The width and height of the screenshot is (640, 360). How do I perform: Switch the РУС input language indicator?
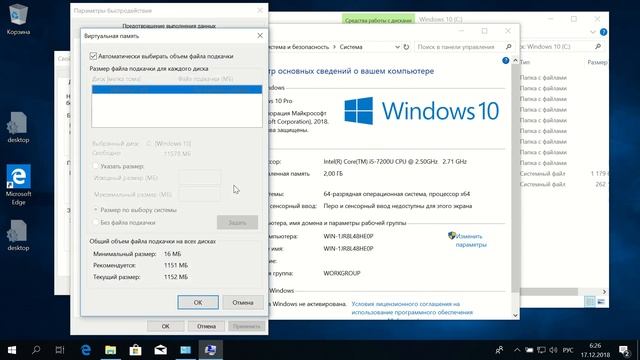point(568,350)
